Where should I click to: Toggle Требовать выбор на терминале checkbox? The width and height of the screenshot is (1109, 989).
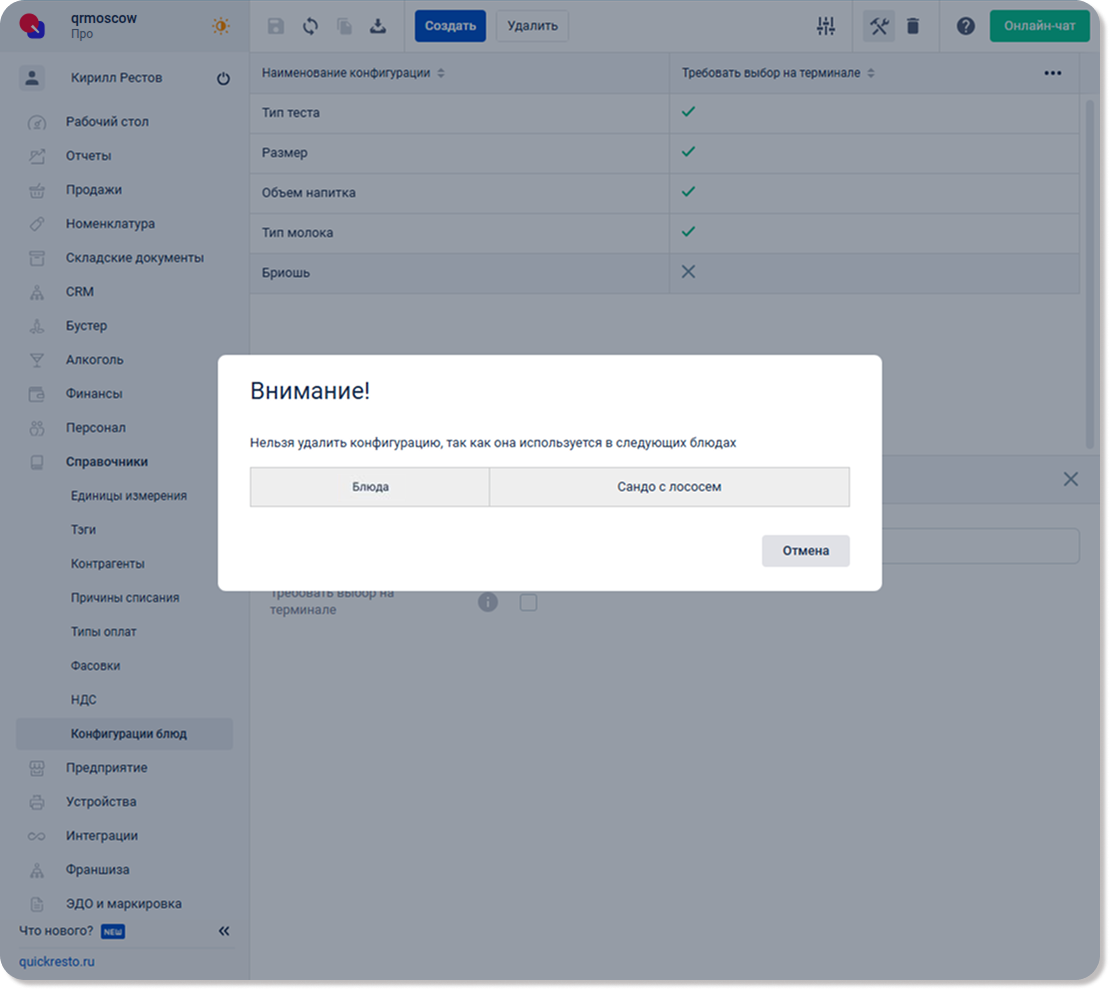pos(528,603)
